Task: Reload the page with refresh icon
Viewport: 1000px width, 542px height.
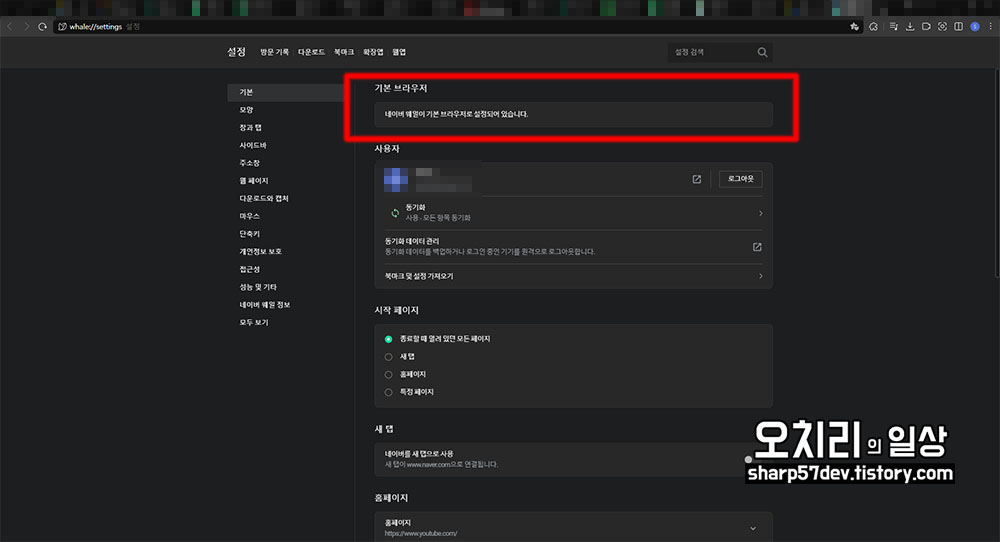Action: click(x=43, y=26)
